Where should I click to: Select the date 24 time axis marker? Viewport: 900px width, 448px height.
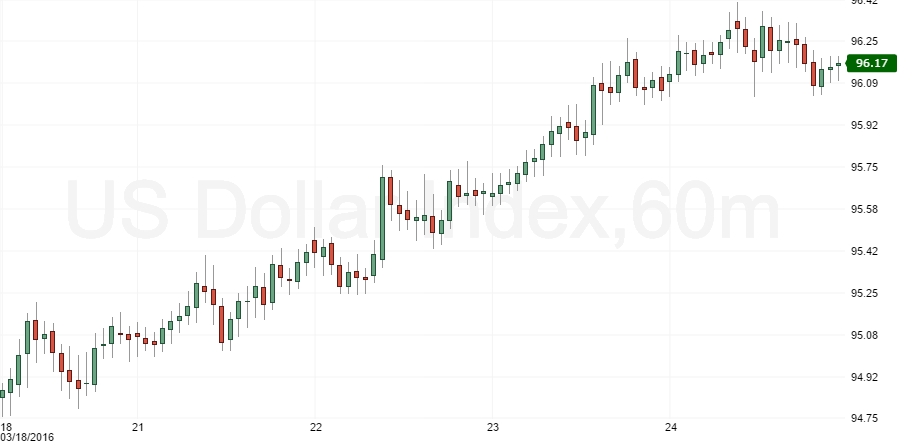point(671,427)
